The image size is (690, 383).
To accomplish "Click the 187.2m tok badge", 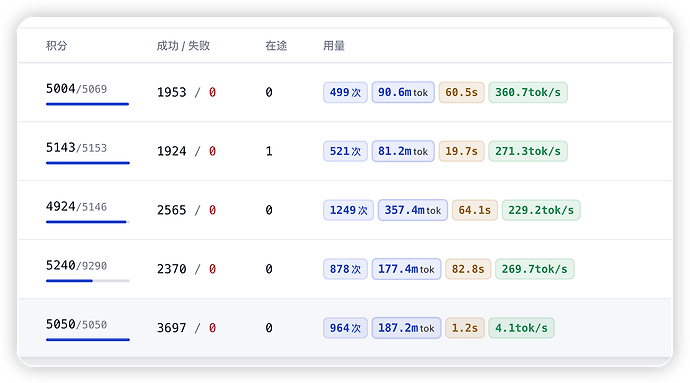I will [x=406, y=328].
